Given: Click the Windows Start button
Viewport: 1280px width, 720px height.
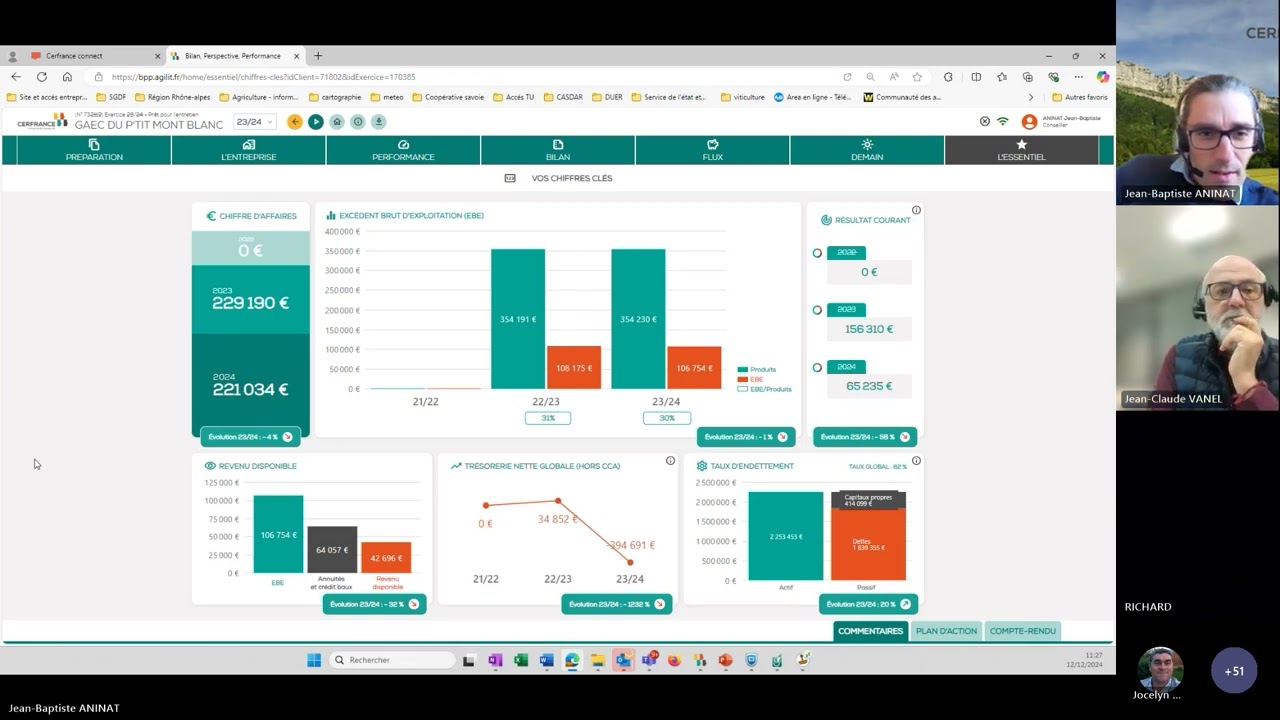Looking at the screenshot, I should point(314,660).
